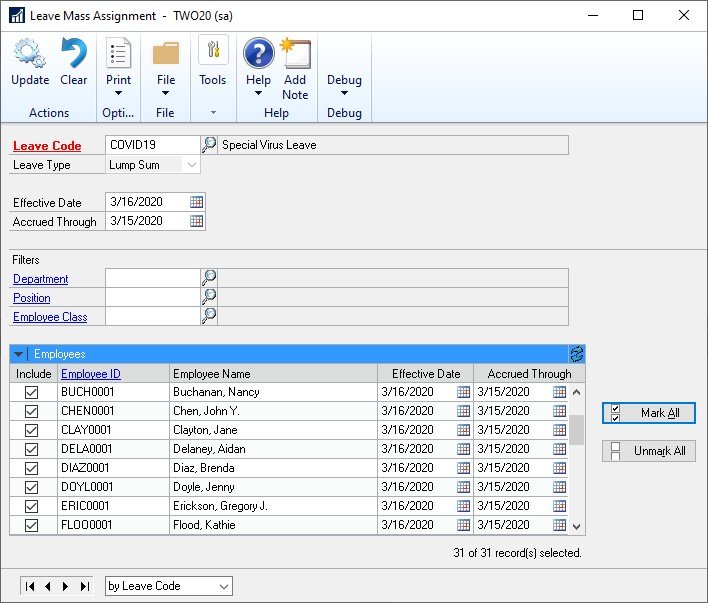
Task: Click the Help question mark icon
Action: (x=259, y=53)
